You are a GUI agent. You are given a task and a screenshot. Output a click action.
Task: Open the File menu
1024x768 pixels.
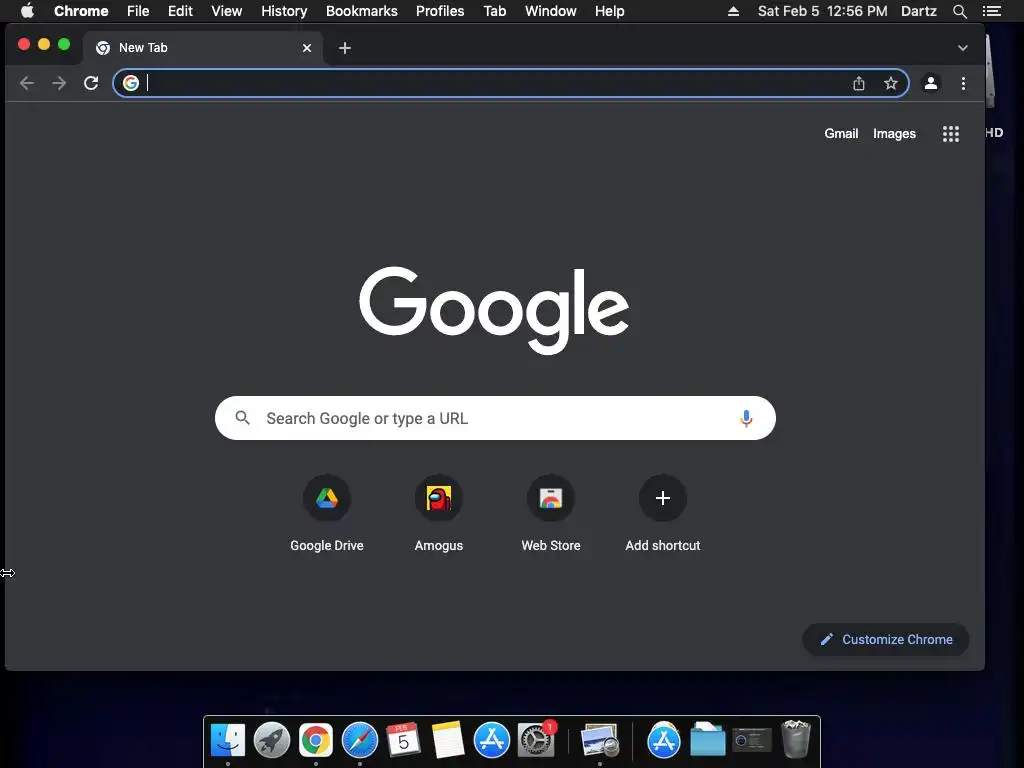pyautogui.click(x=138, y=11)
